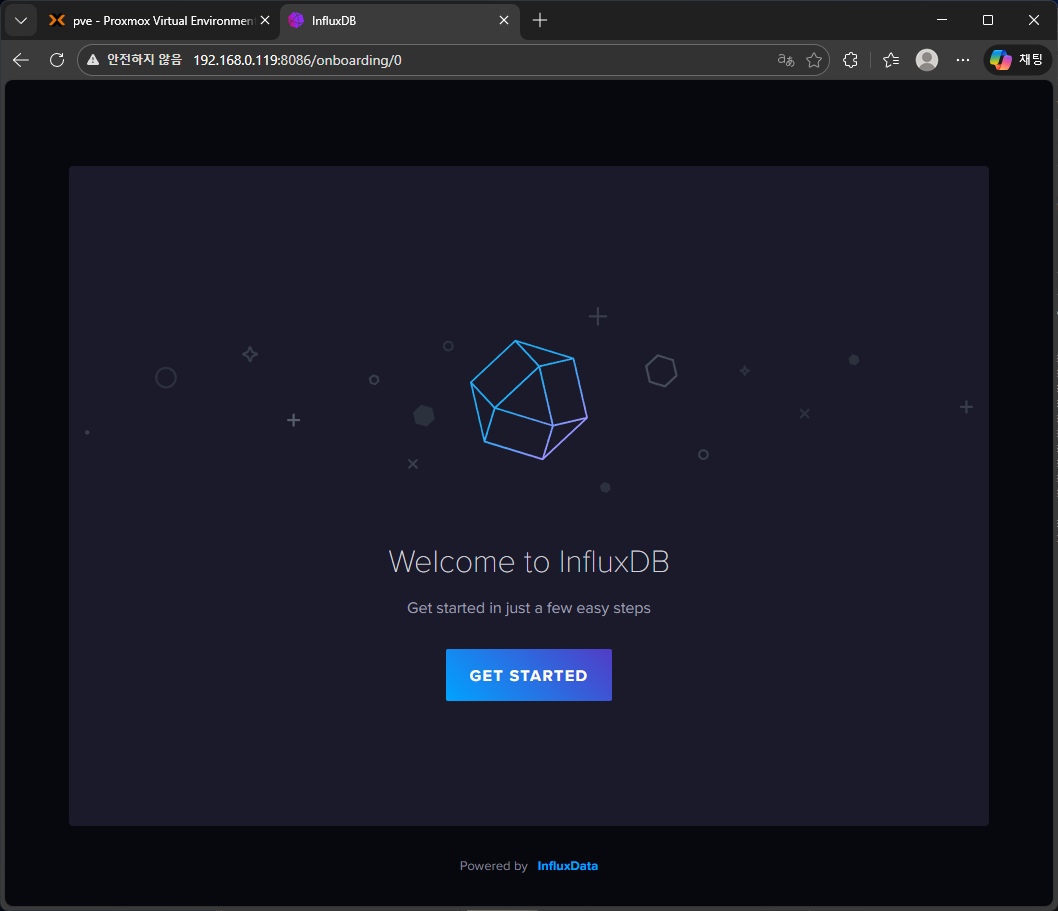1058x911 pixels.
Task: Reload the current page
Action: (x=57, y=60)
